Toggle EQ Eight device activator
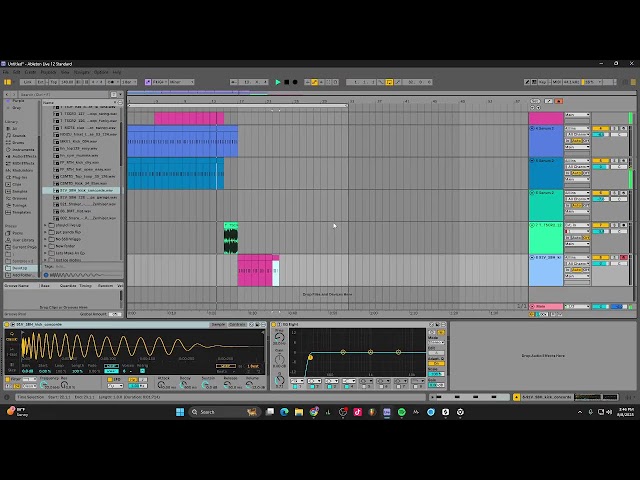Viewport: 640px width, 480px height. point(274,324)
